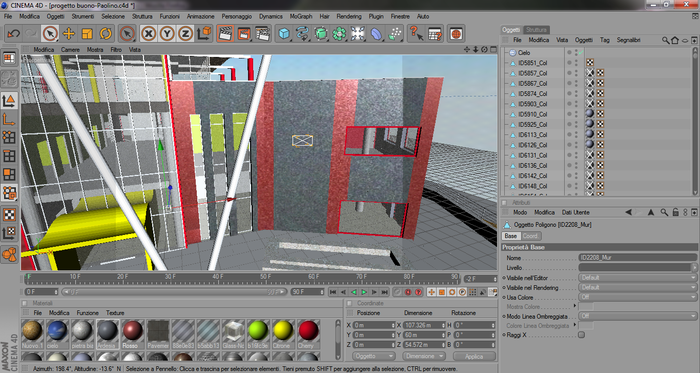Select the Rosso material sphere

(x=133, y=334)
